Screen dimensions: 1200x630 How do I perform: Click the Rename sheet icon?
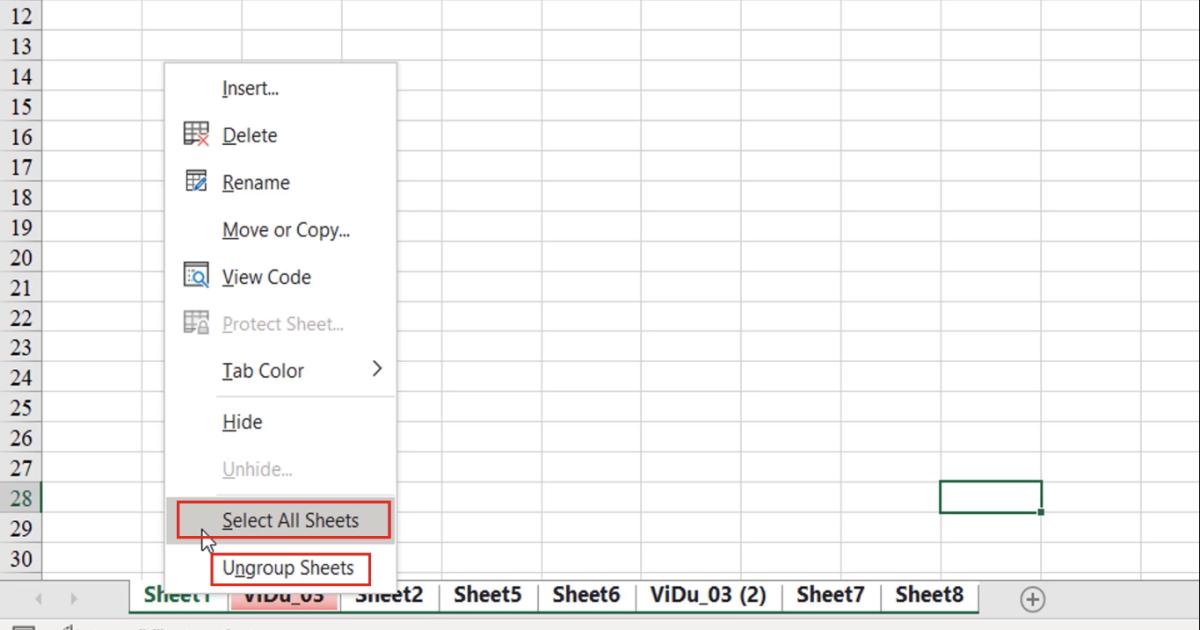pos(197,182)
